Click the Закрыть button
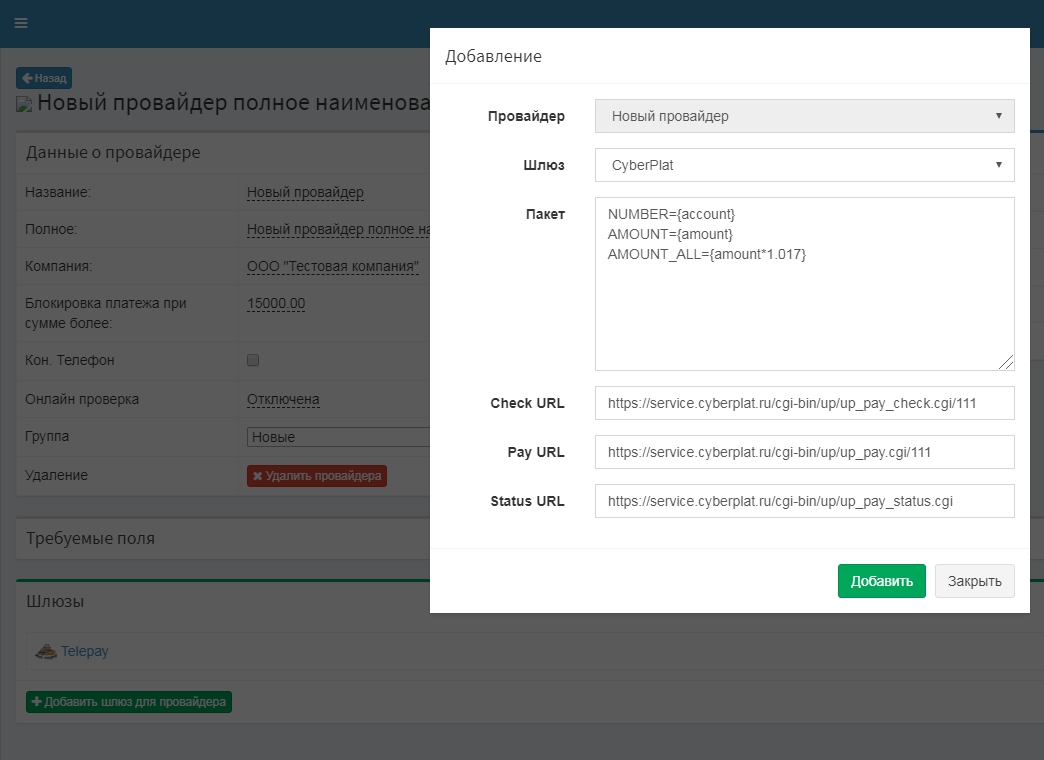 [x=974, y=581]
